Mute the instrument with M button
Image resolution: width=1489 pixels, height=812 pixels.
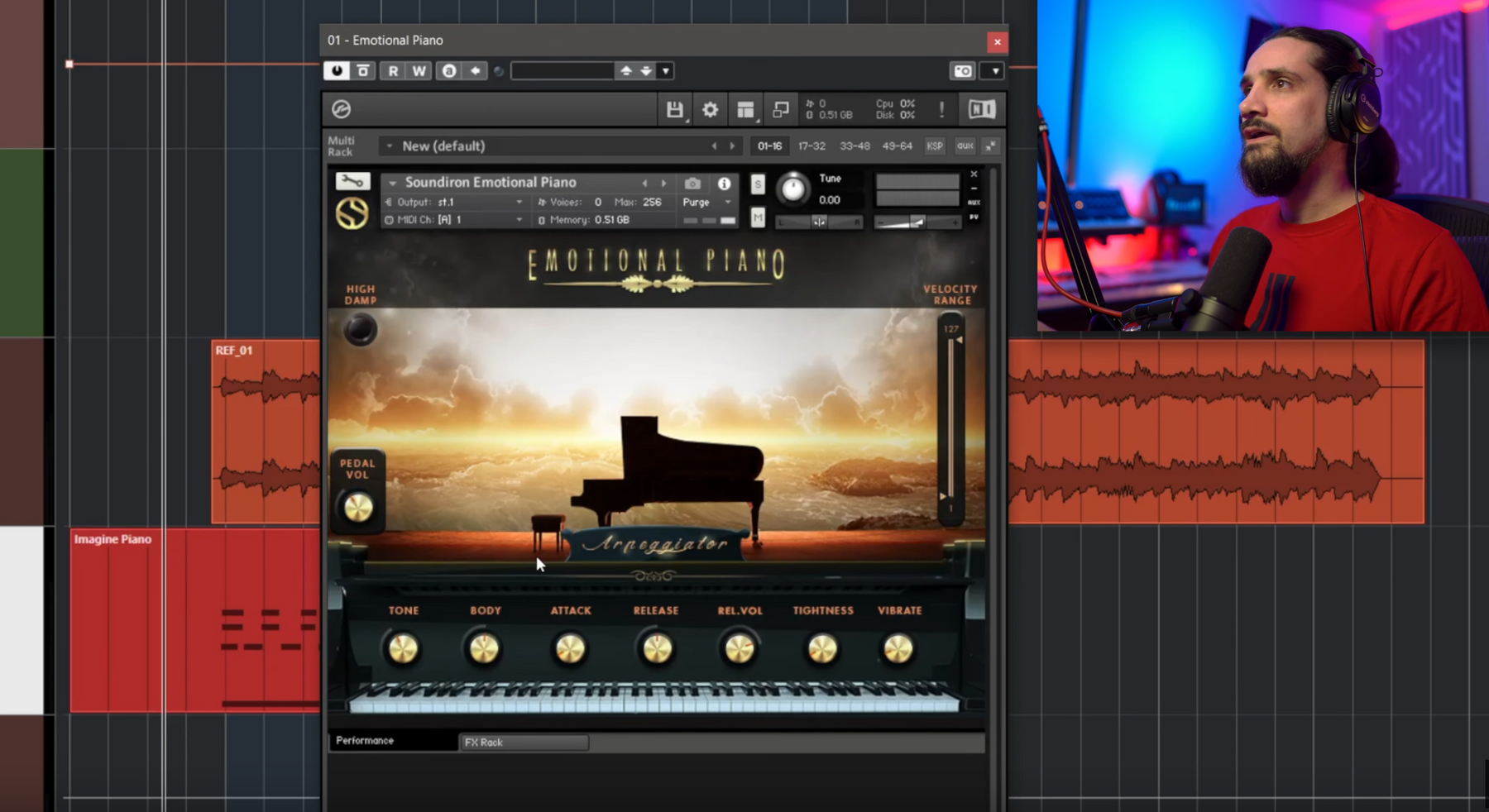758,217
